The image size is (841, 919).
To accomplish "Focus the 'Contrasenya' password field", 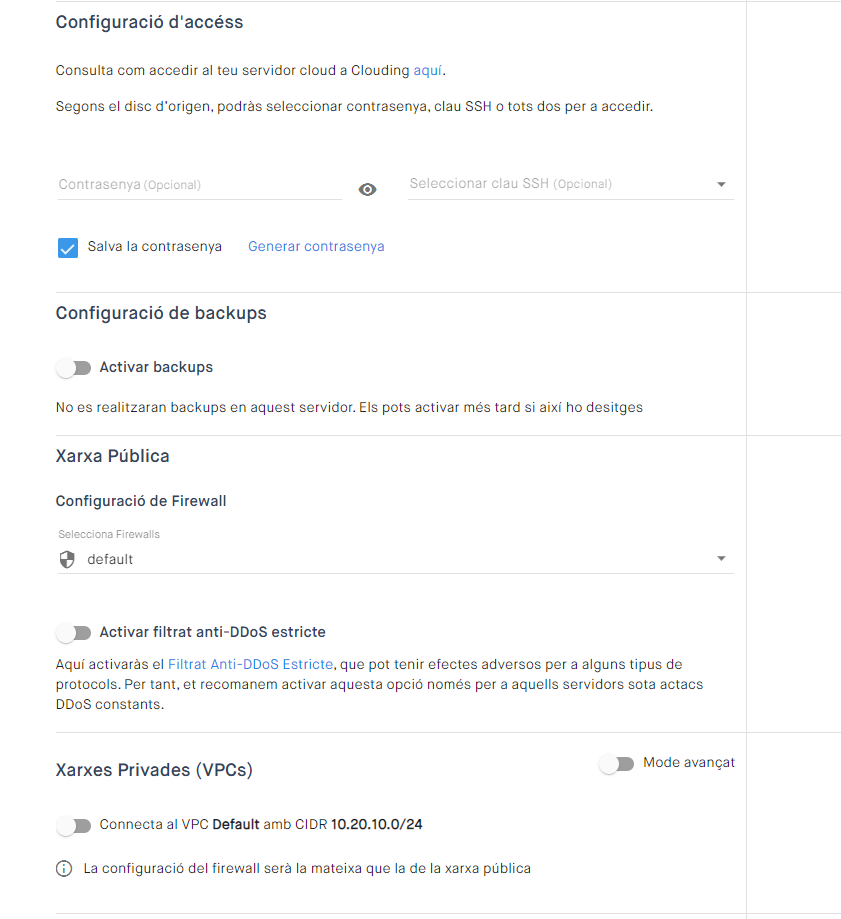I will tap(198, 185).
